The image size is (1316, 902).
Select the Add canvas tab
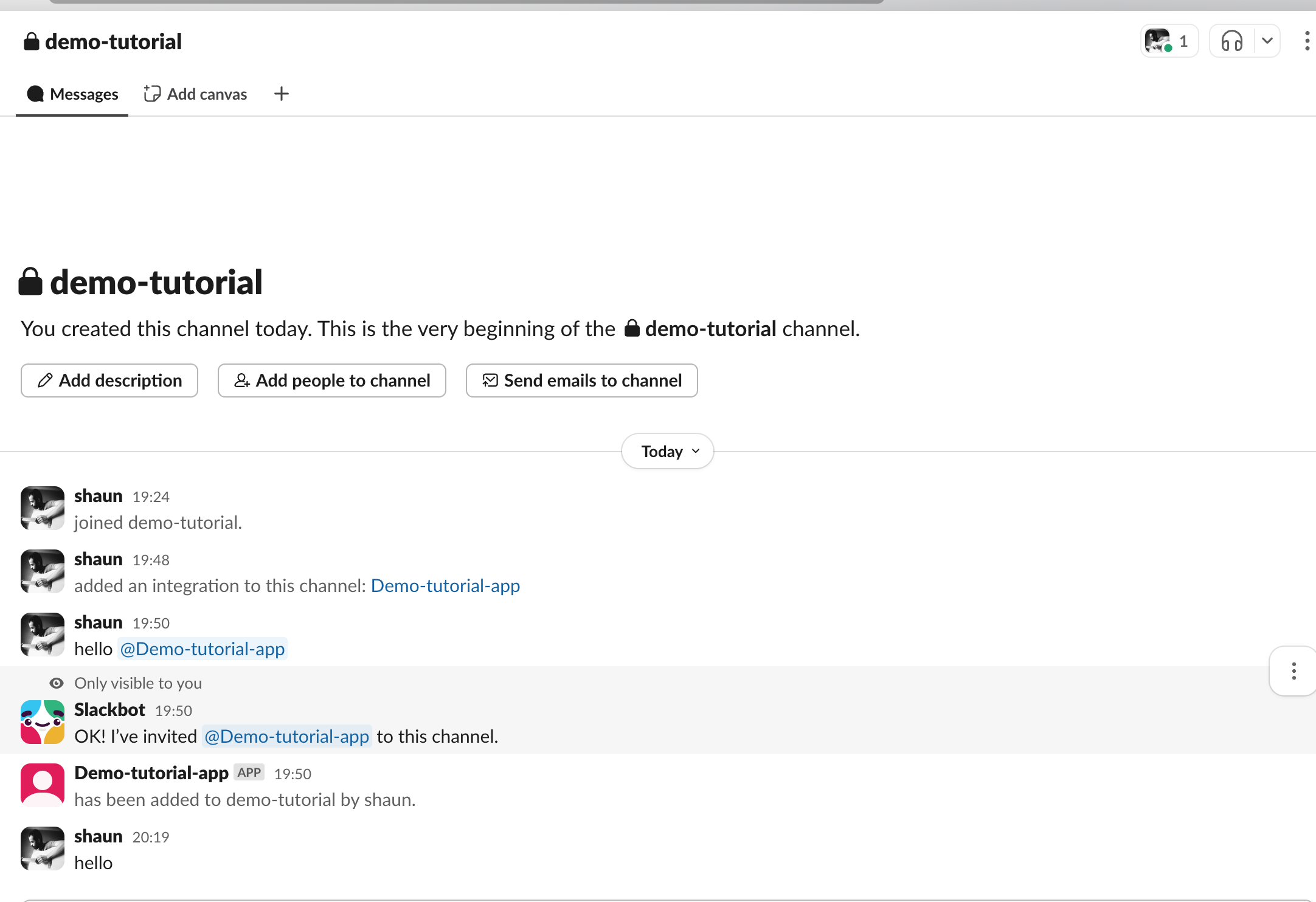coord(195,94)
